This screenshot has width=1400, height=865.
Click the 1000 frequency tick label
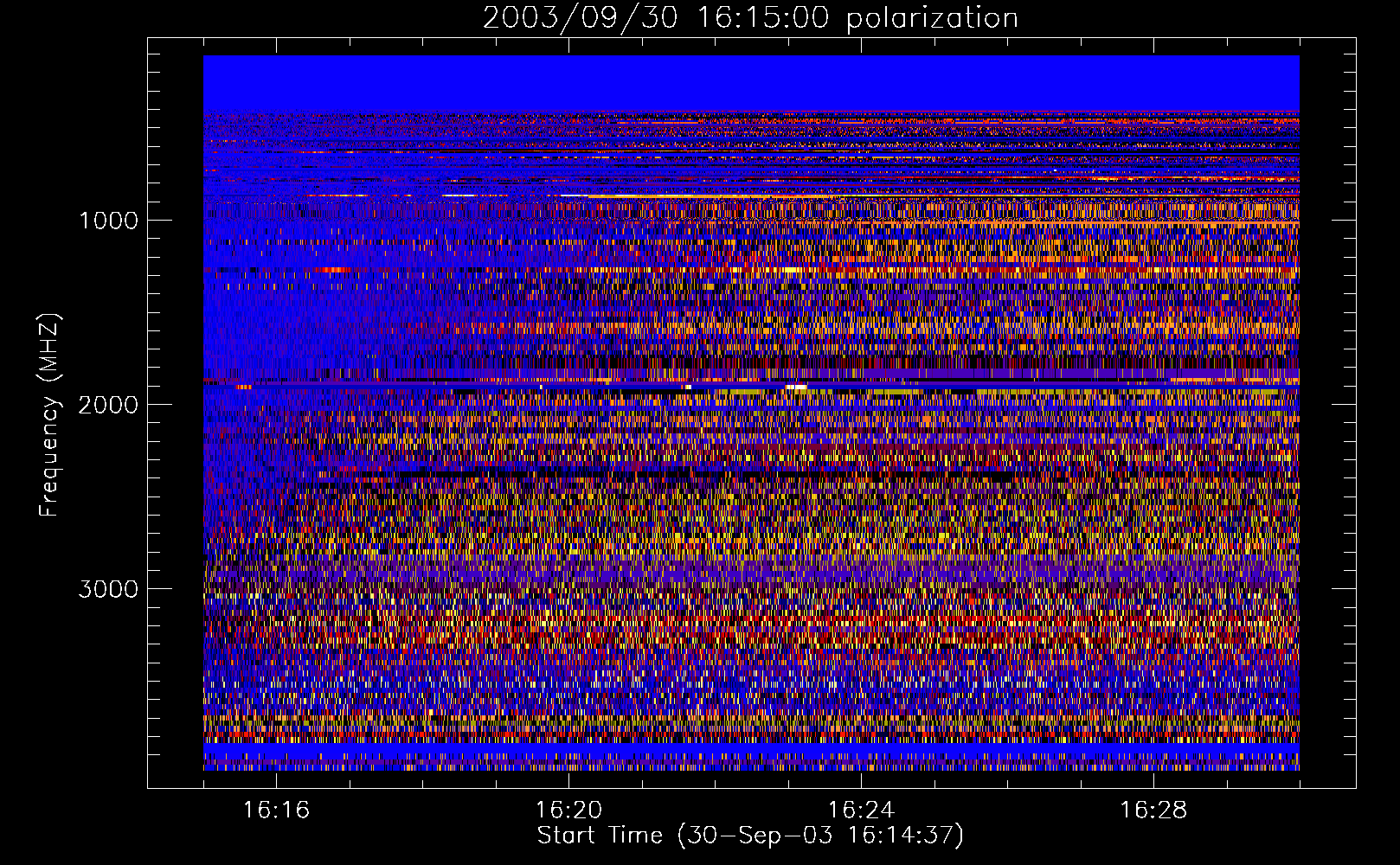pyautogui.click(x=108, y=221)
